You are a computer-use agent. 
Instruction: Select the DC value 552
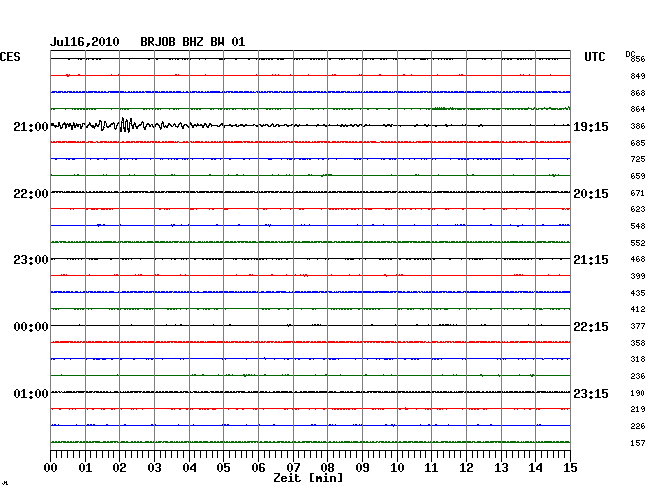coord(638,243)
